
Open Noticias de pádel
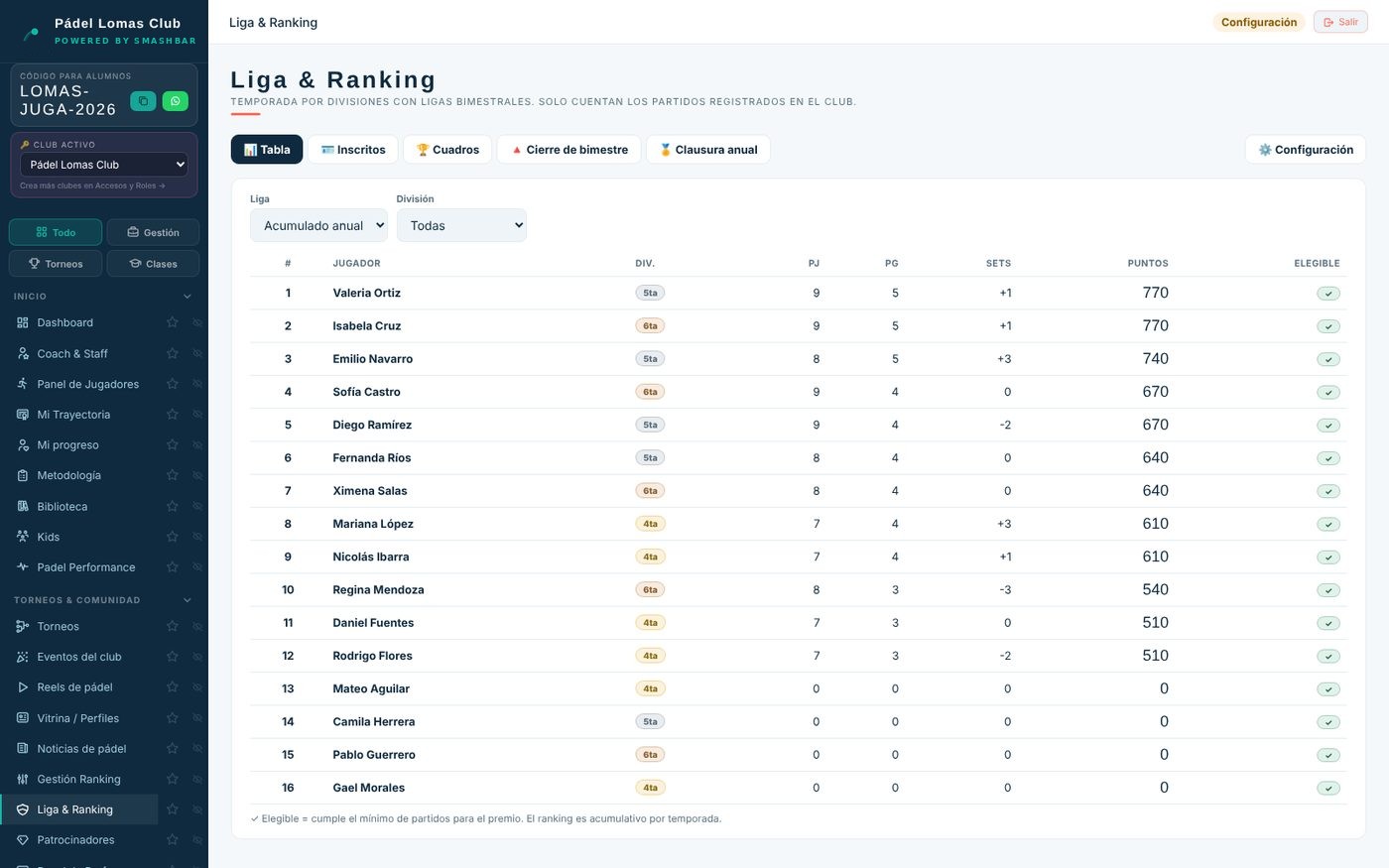pos(79,749)
